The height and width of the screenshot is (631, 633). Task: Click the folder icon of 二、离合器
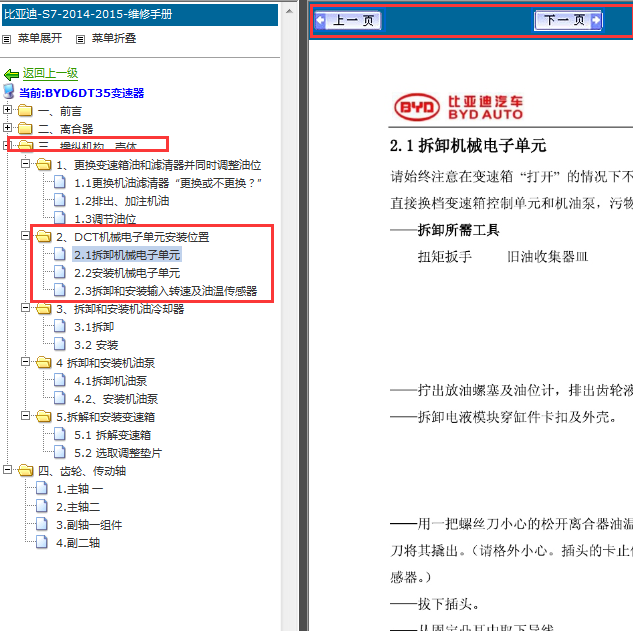point(25,128)
